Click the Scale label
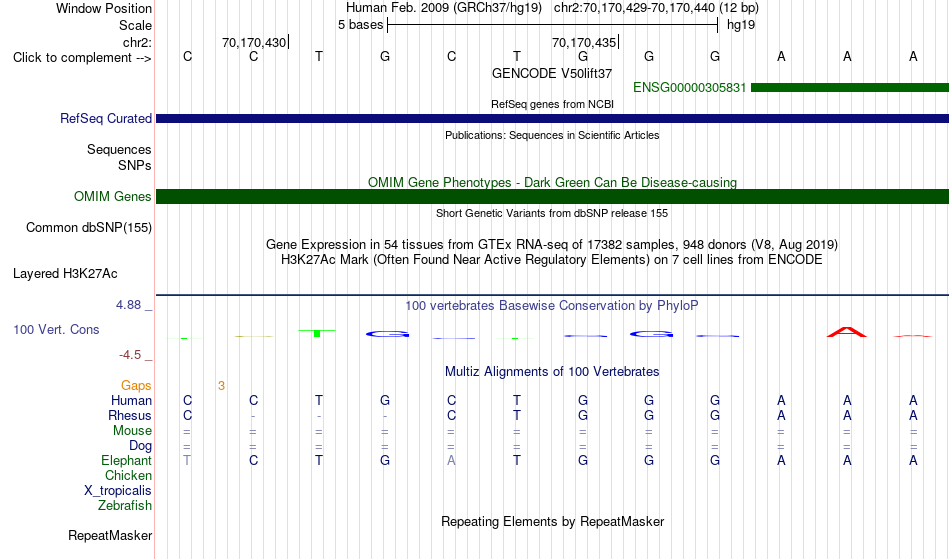The width and height of the screenshot is (950, 559). pos(135,25)
